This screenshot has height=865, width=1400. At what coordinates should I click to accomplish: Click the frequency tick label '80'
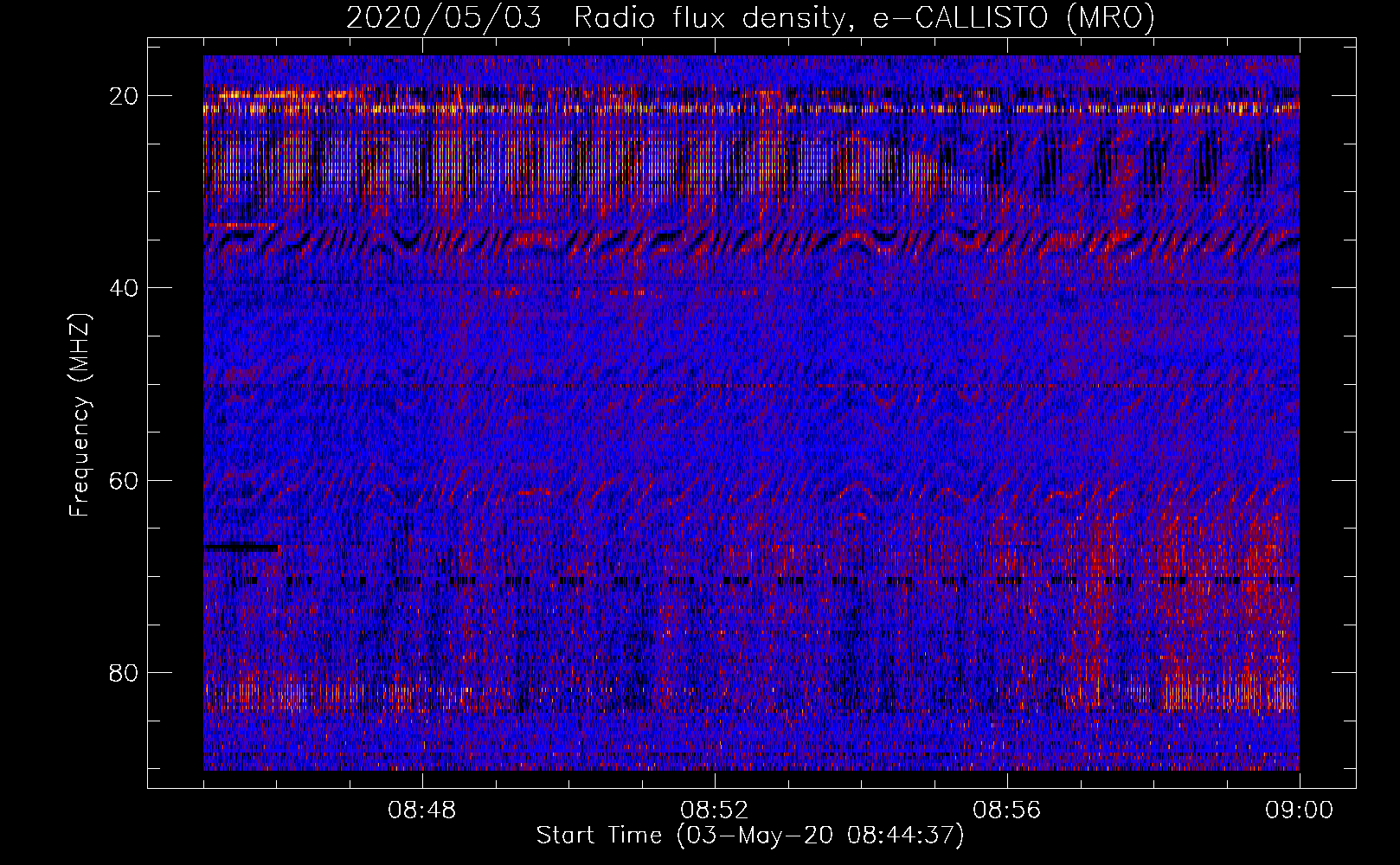(125, 672)
